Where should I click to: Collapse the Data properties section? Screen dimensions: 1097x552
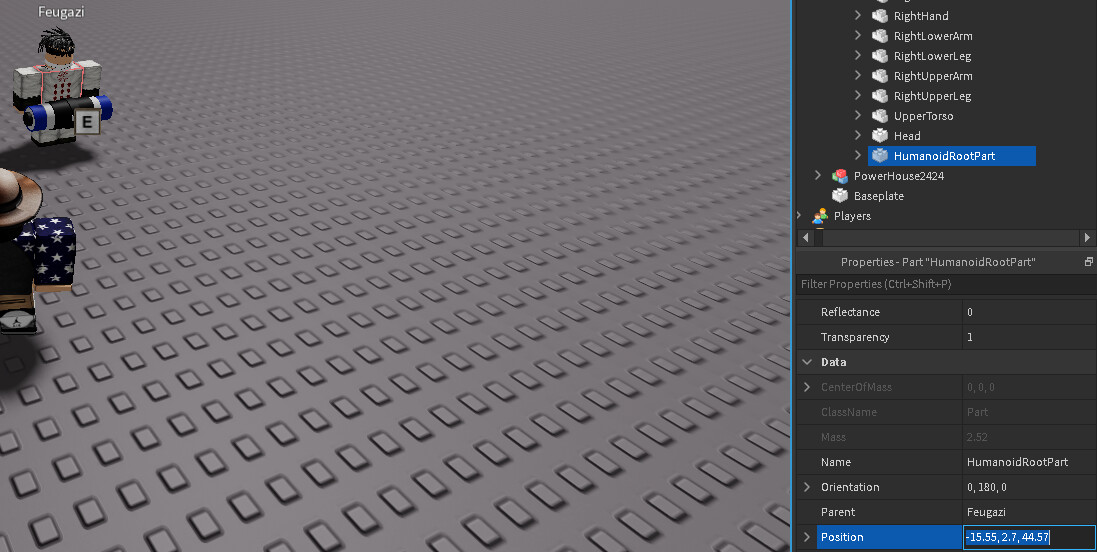[x=807, y=362]
